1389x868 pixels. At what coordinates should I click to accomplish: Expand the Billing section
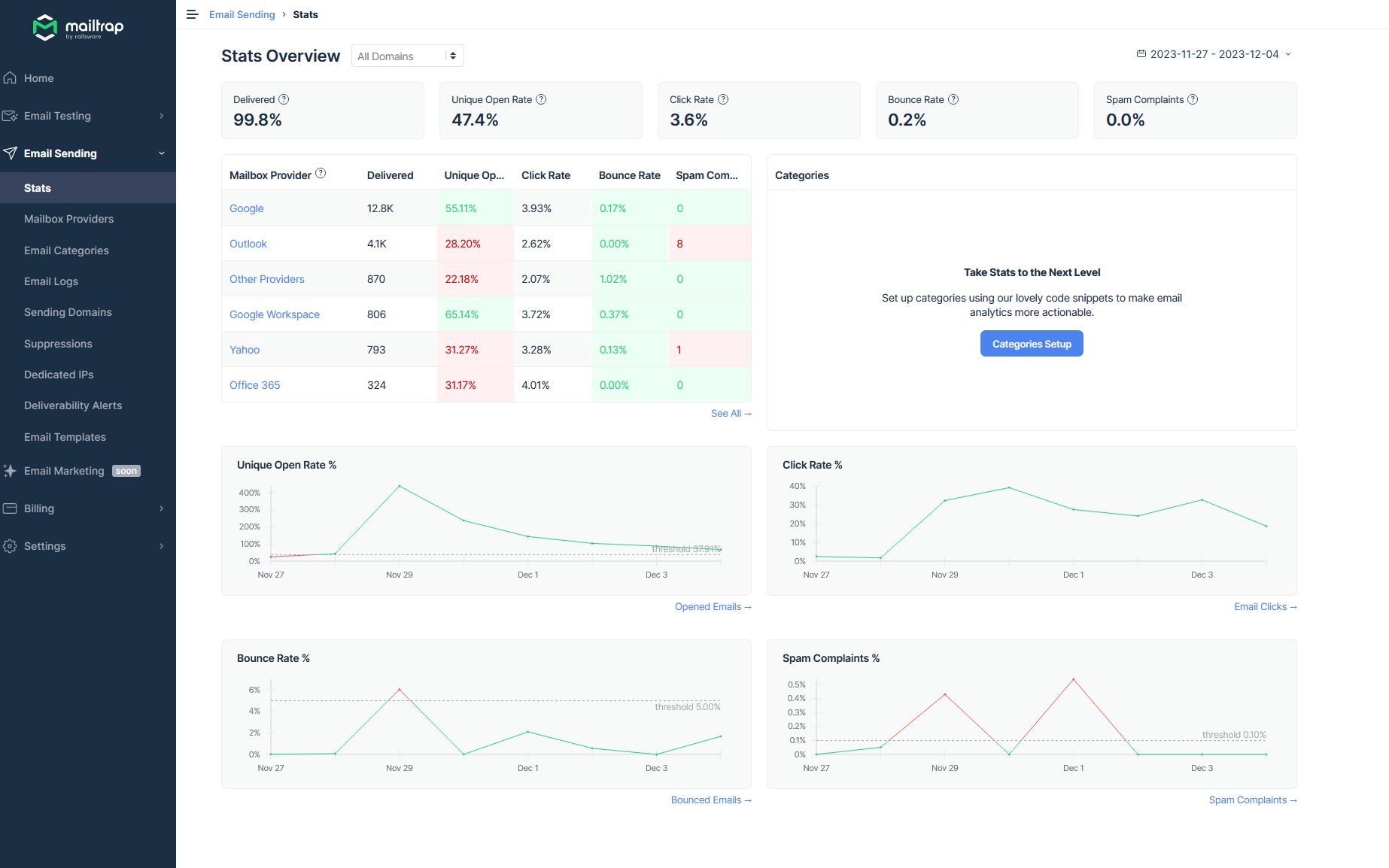coord(88,508)
